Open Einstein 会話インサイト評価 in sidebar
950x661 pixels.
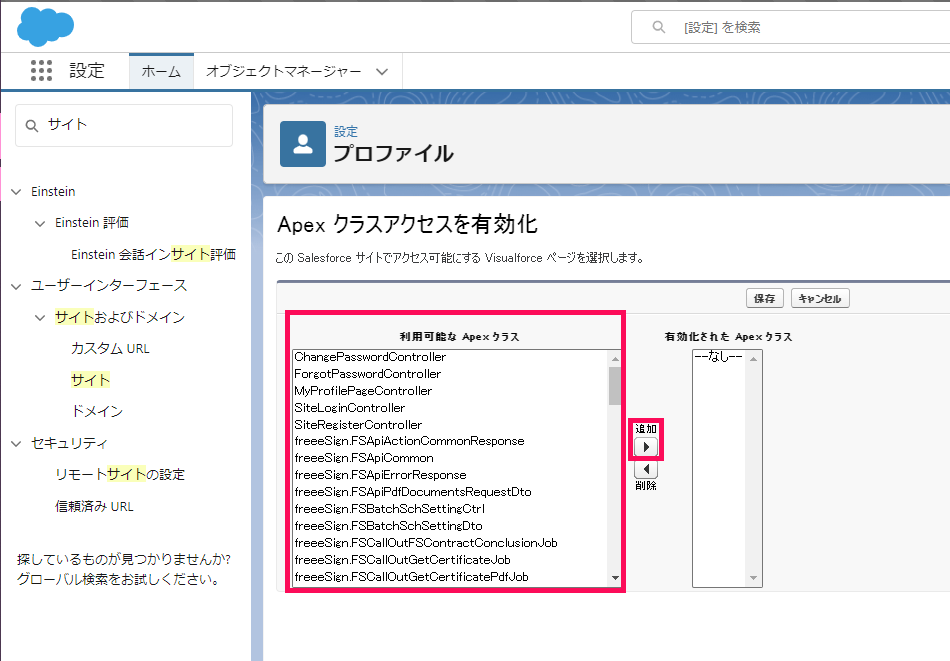coord(153,254)
